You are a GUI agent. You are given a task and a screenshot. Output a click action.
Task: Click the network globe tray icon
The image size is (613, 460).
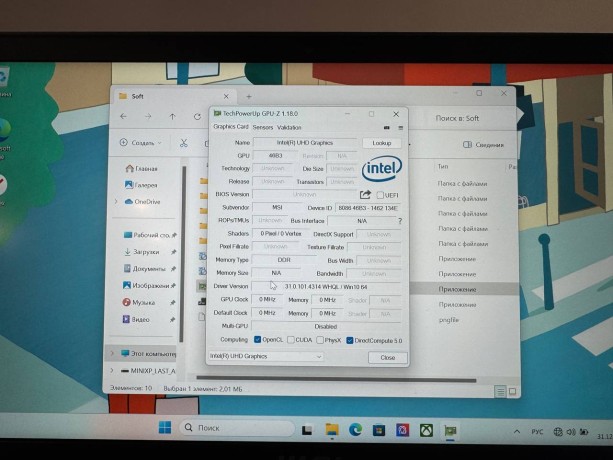558,432
